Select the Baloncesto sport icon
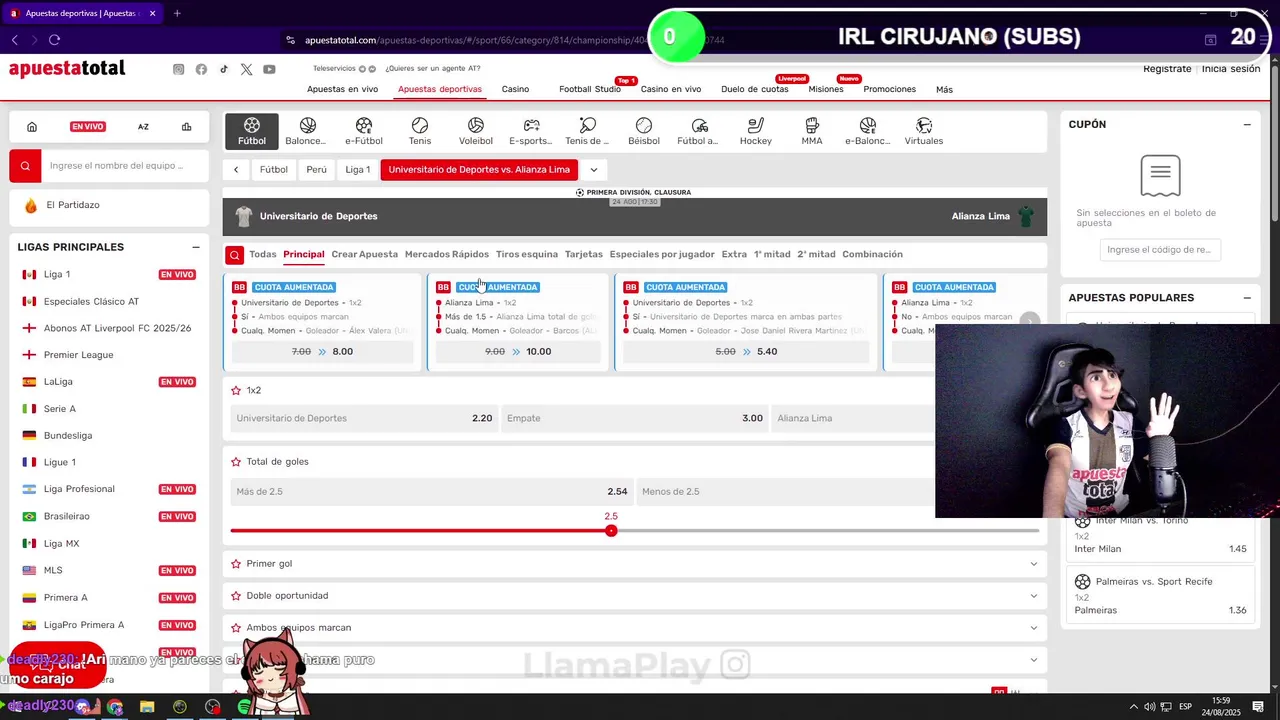 click(307, 131)
